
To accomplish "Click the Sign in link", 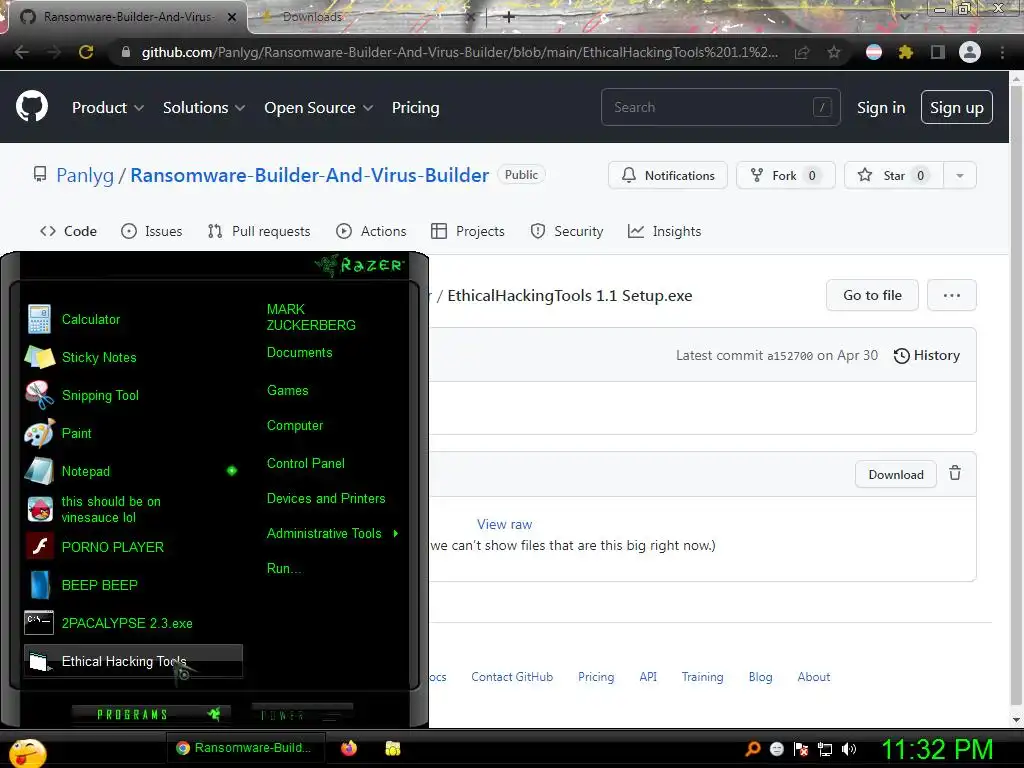I will (881, 107).
